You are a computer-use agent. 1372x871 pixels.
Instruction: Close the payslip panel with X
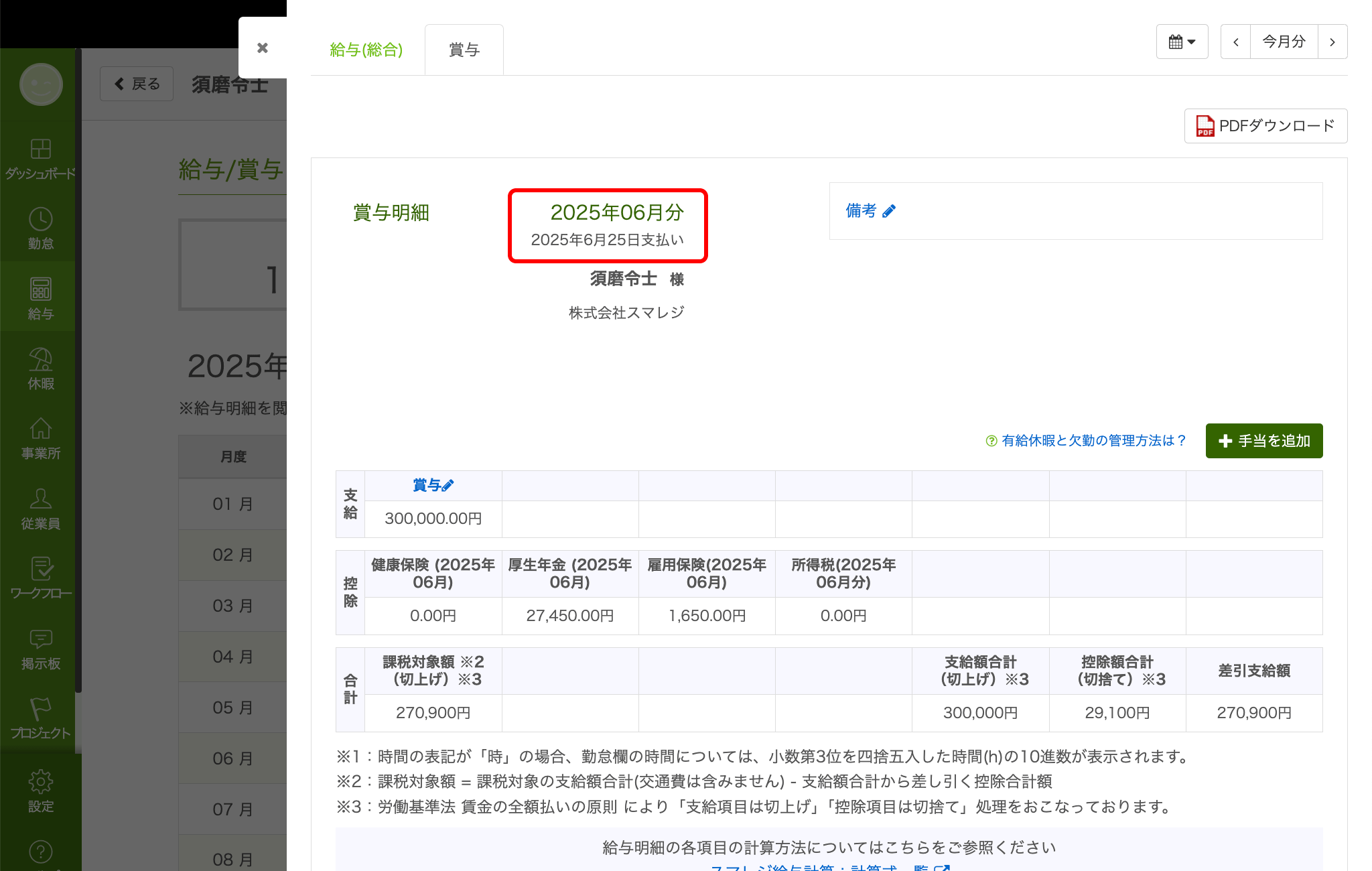click(263, 48)
